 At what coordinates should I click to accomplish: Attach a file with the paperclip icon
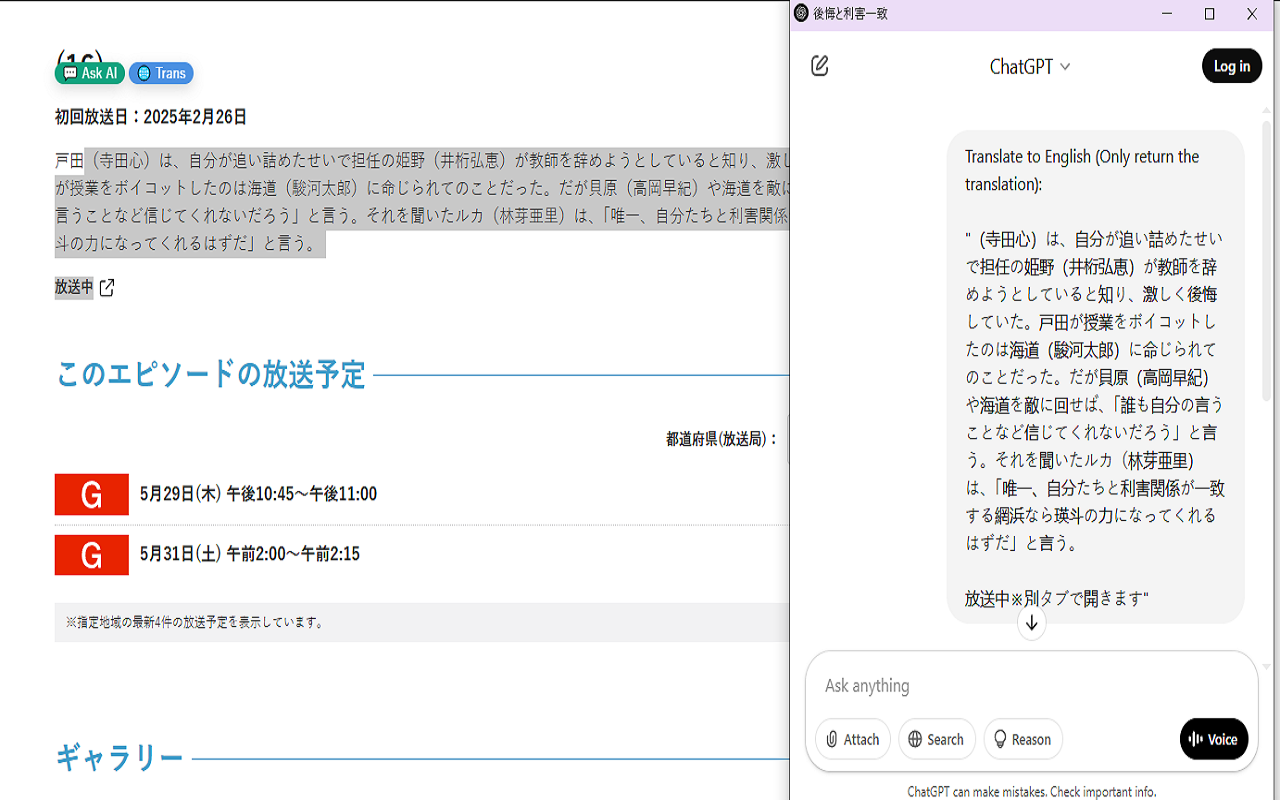pos(833,739)
